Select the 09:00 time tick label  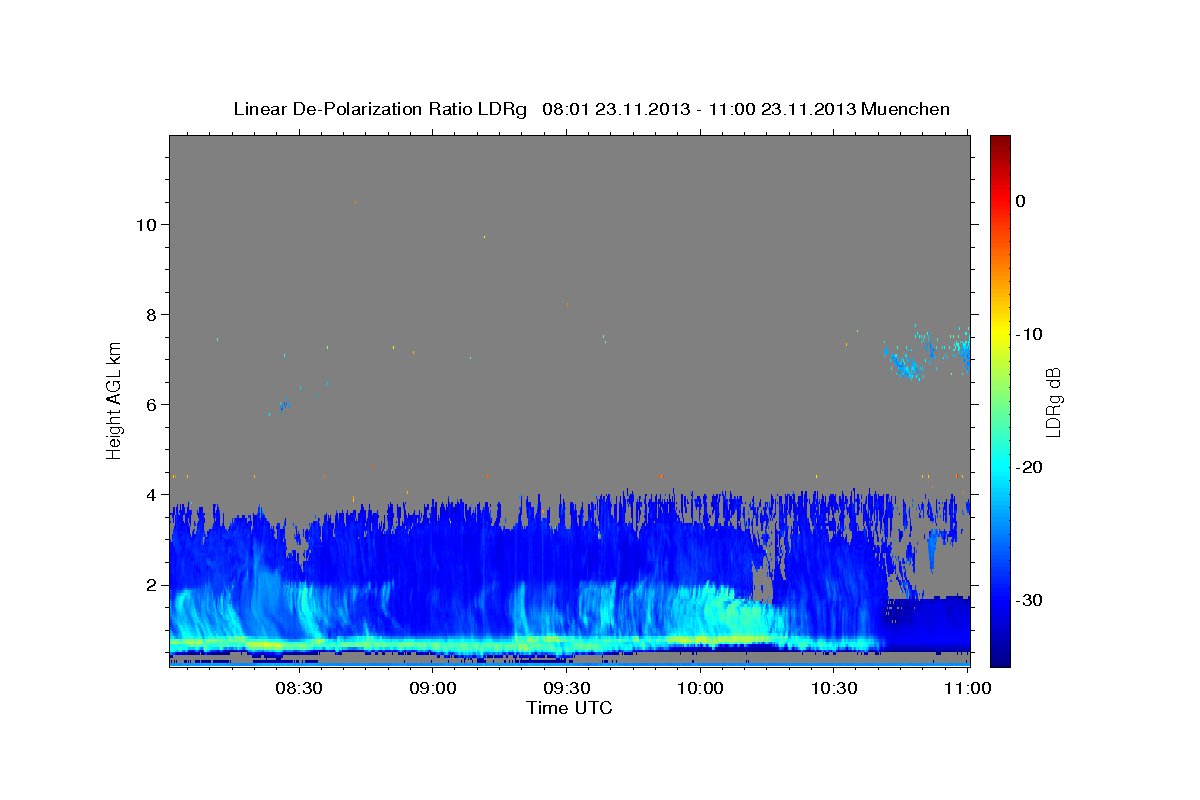click(x=432, y=689)
